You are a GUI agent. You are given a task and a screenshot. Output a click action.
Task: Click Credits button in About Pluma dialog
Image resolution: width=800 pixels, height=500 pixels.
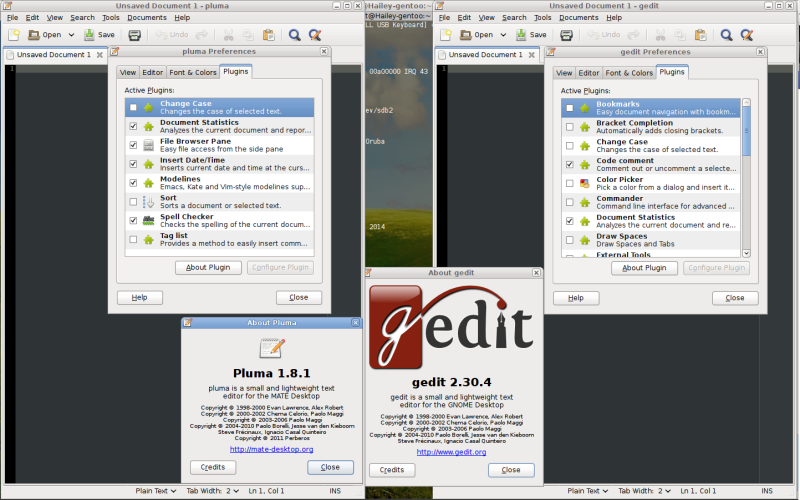point(213,467)
